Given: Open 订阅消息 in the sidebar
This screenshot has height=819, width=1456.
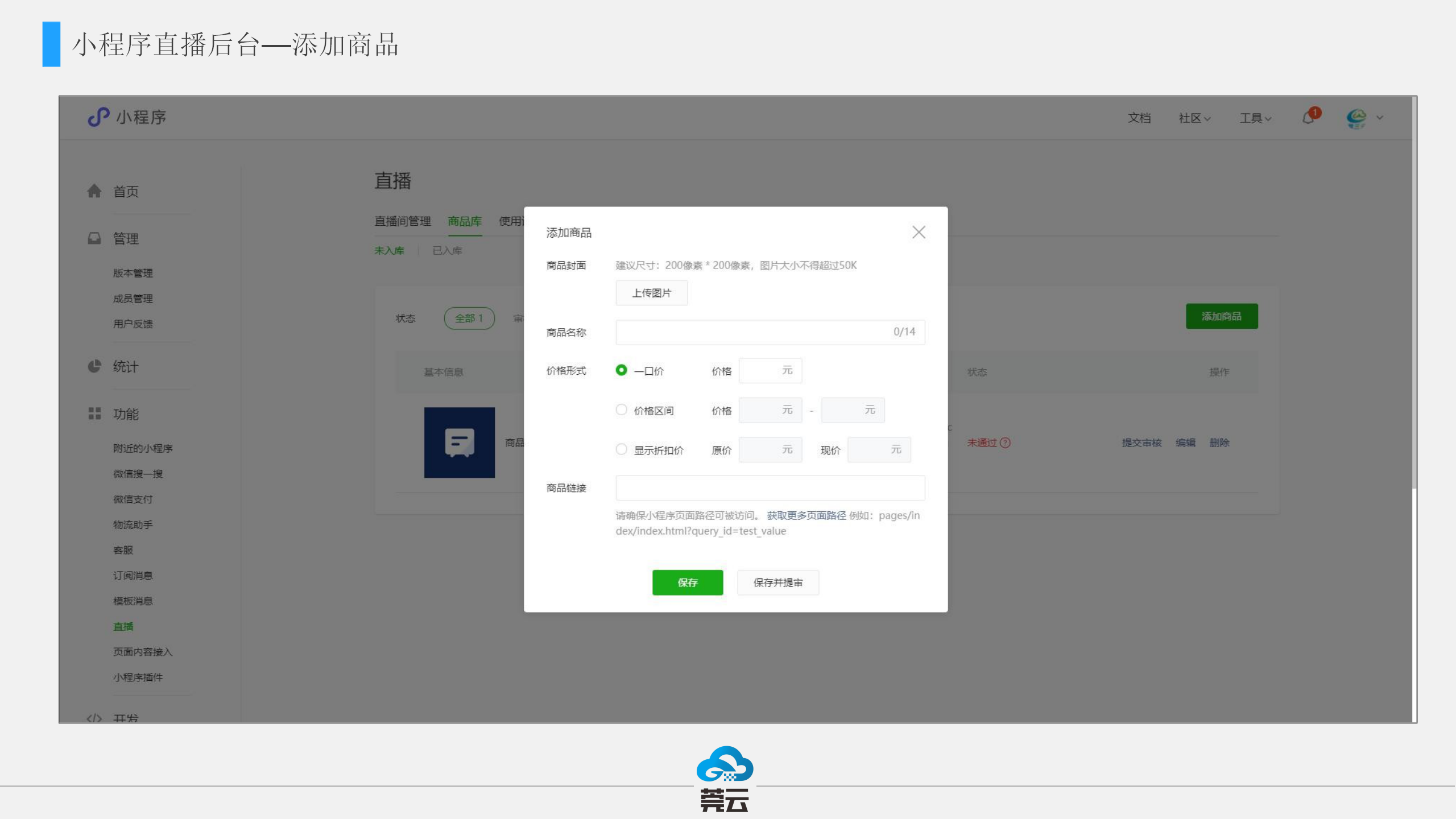Looking at the screenshot, I should pyautogui.click(x=133, y=576).
